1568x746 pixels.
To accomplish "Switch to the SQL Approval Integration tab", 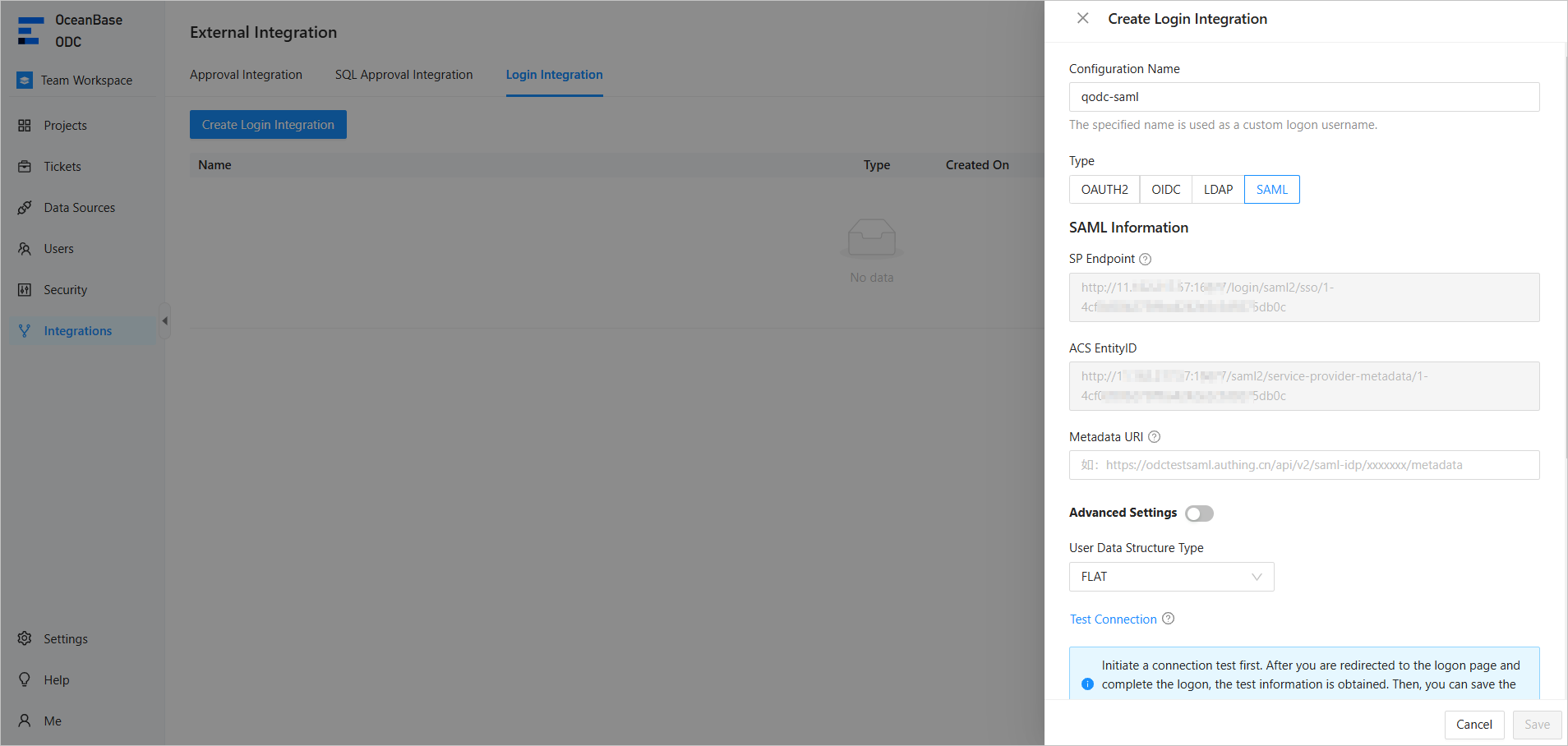I will pyautogui.click(x=404, y=75).
